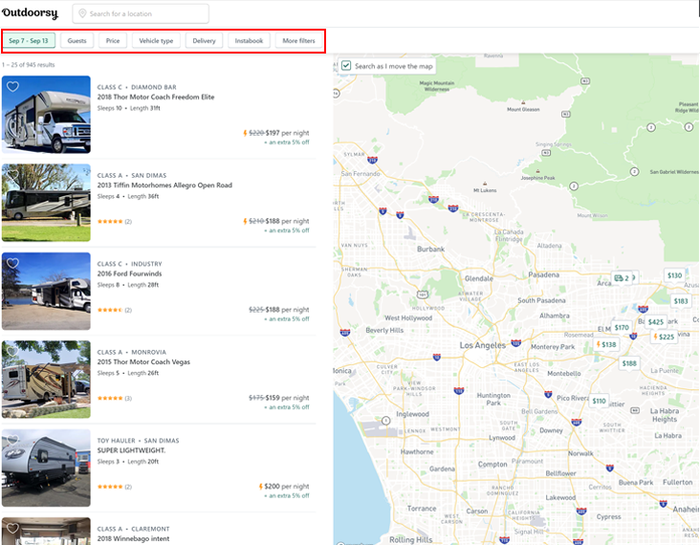
Task: Open the Price filter
Action: point(113,41)
